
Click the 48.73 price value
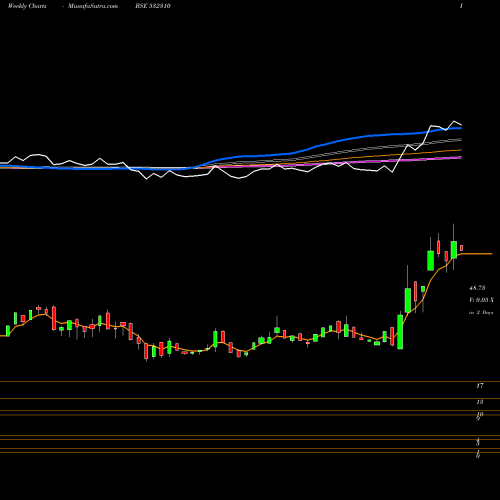(x=477, y=288)
